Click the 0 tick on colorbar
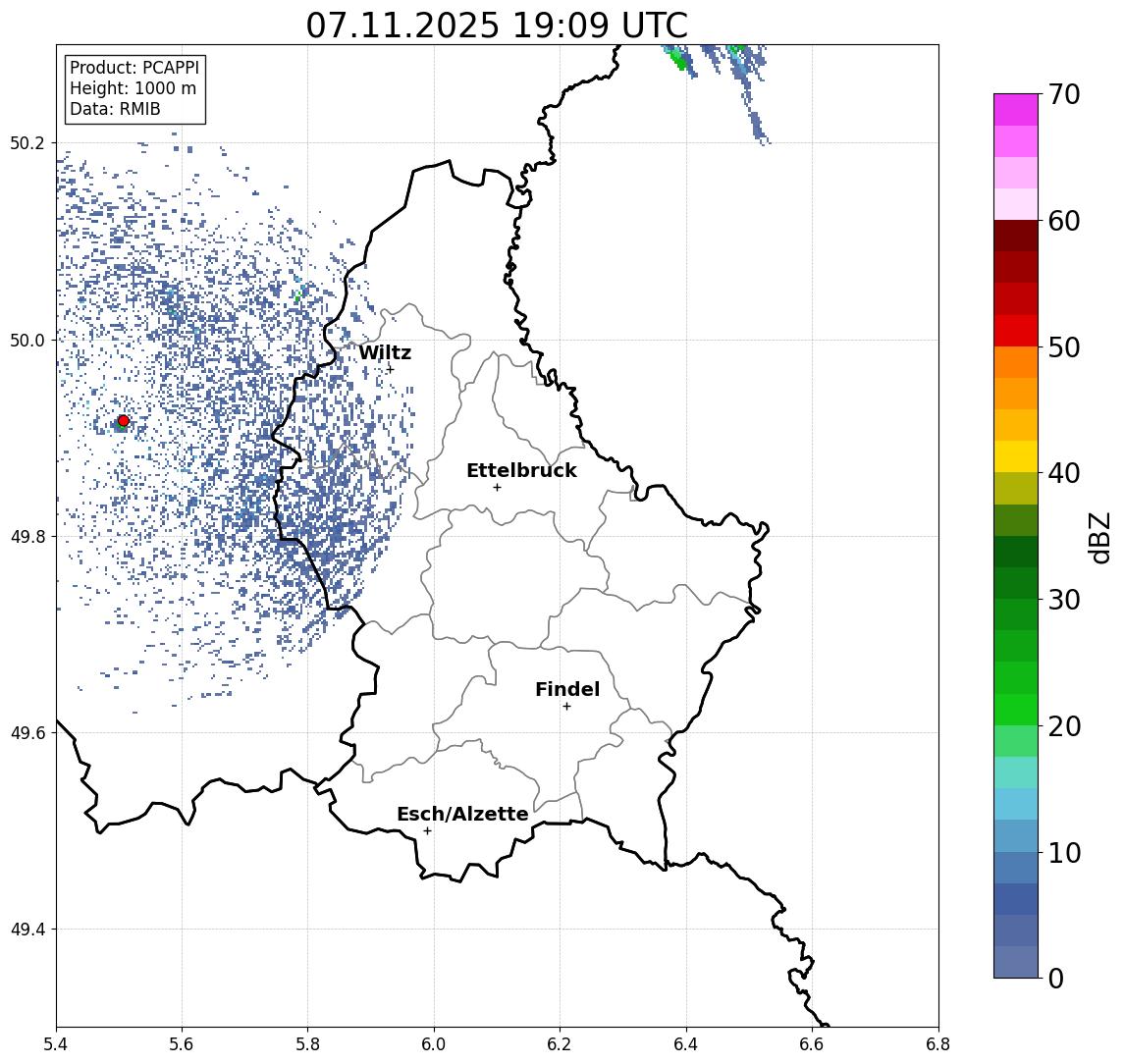The height and width of the screenshot is (1064, 1124). tap(1056, 978)
